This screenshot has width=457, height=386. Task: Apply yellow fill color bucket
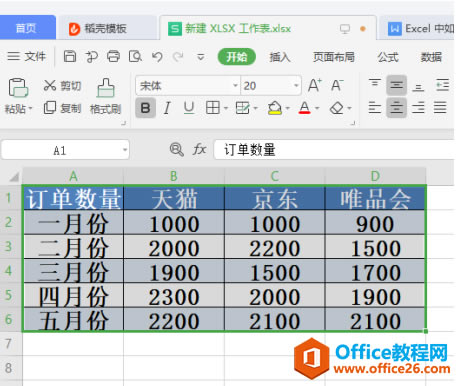275,108
